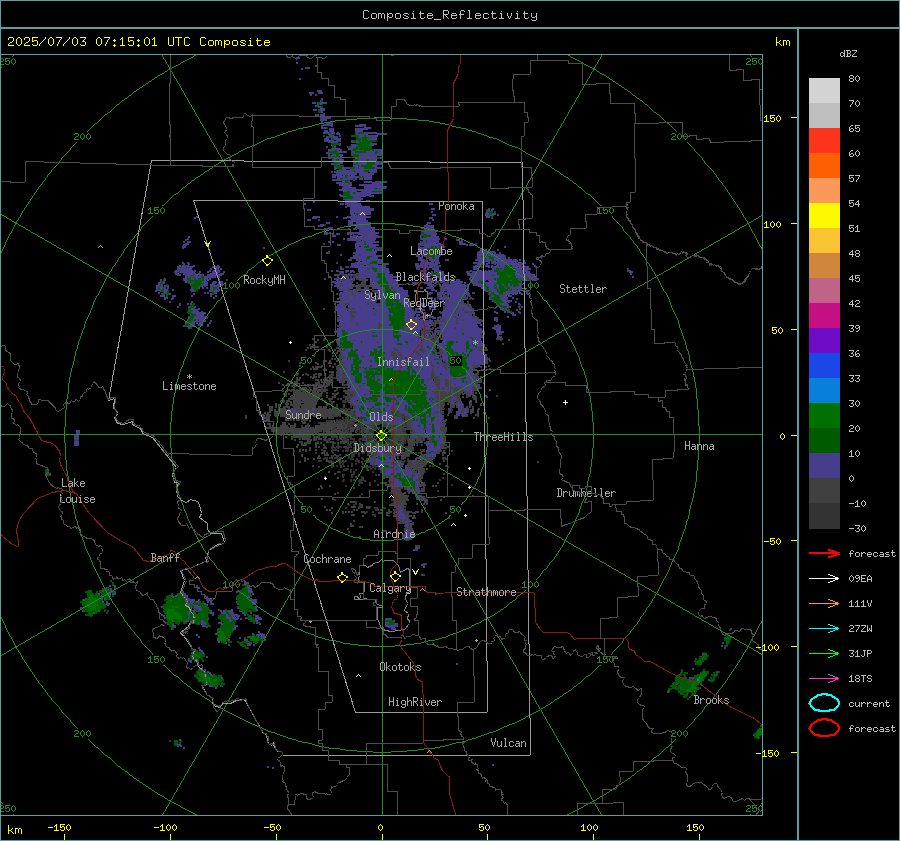900x841 pixels.
Task: Click the -150 value on the bottom axis
Action: click(59, 827)
